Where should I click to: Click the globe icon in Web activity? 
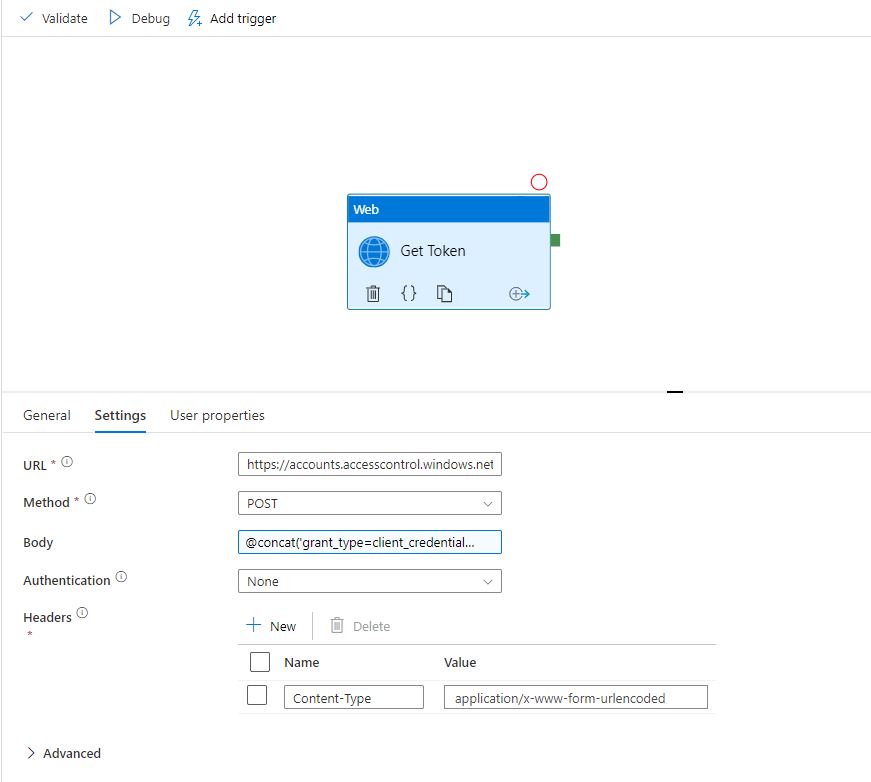coord(374,251)
